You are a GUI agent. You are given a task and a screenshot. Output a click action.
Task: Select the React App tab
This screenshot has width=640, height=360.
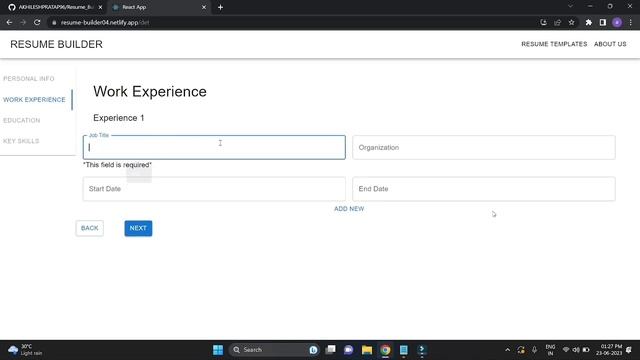(x=159, y=7)
